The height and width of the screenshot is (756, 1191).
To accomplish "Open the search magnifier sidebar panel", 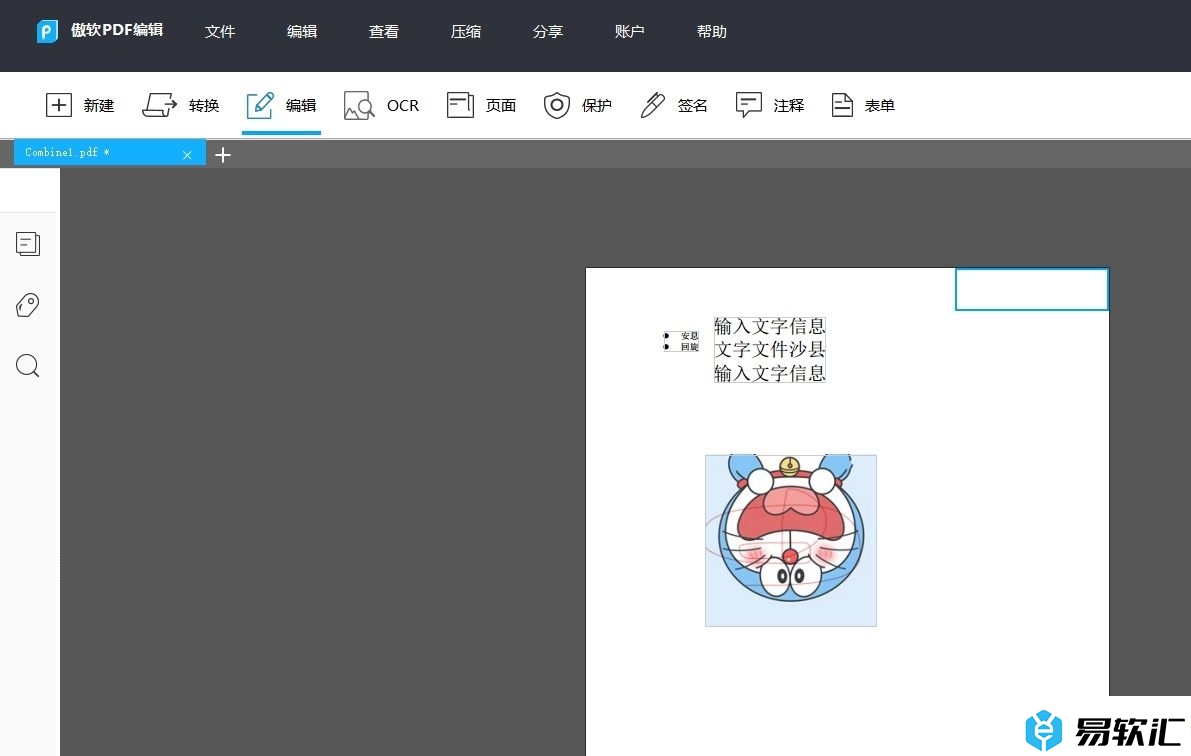I will pyautogui.click(x=27, y=365).
